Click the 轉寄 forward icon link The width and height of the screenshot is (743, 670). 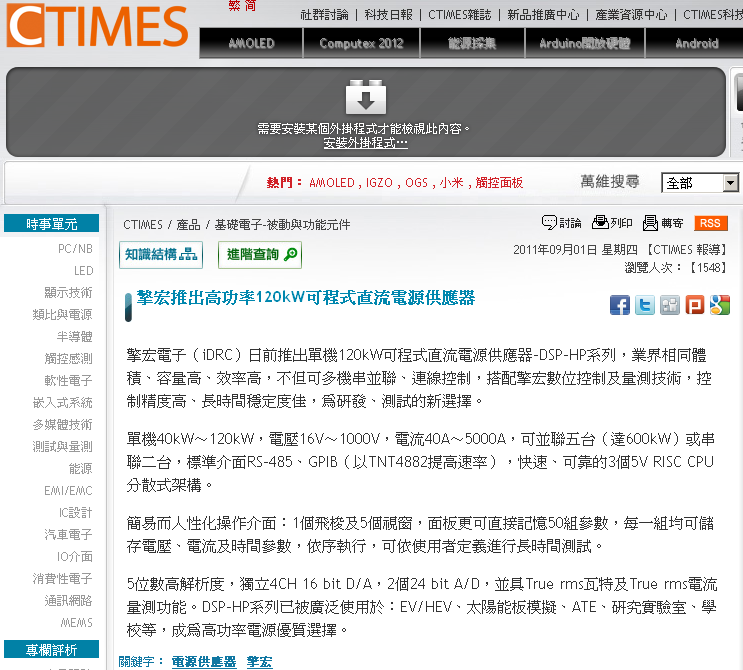click(x=663, y=223)
